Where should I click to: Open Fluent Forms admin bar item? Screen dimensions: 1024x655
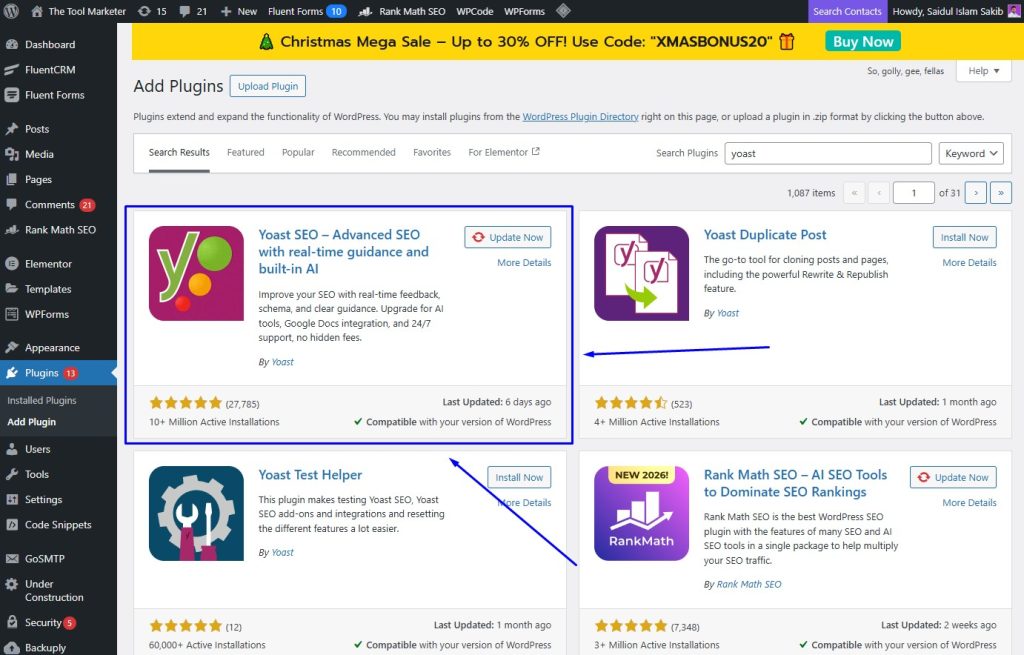[307, 11]
